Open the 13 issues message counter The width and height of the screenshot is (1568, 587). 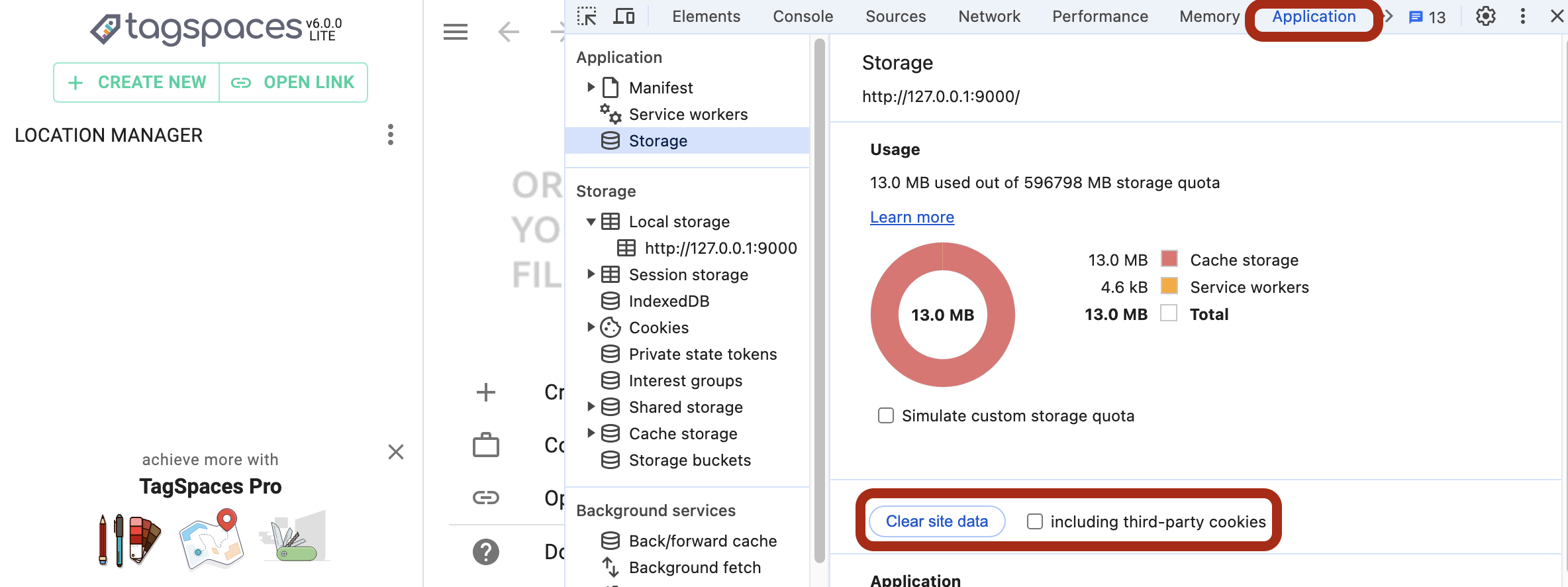pos(1427,17)
